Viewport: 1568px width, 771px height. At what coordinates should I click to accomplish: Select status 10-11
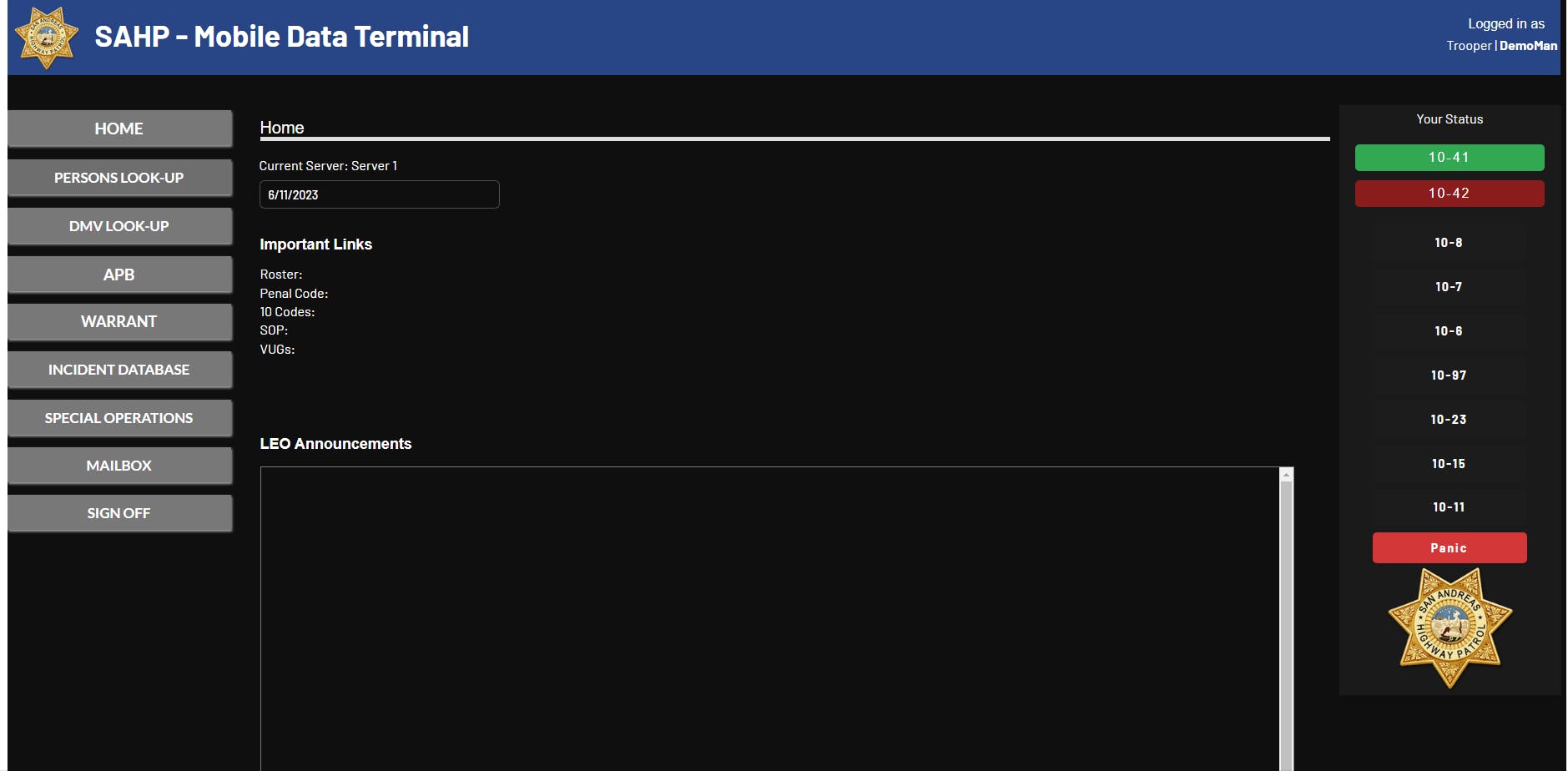pos(1450,506)
